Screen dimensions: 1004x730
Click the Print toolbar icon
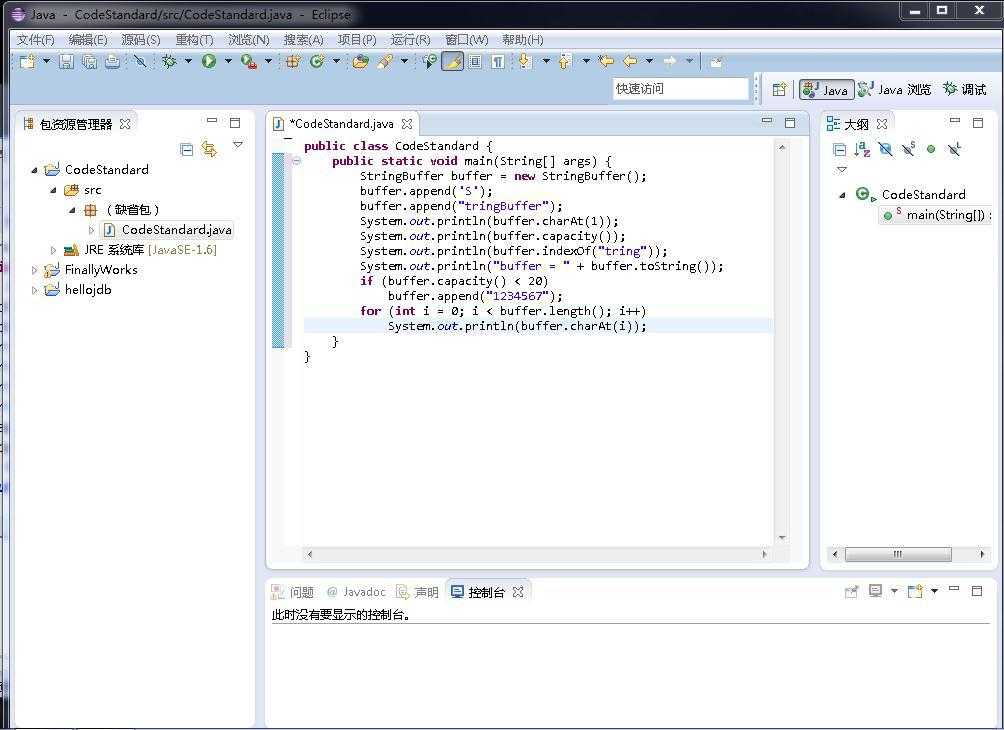pos(113,61)
